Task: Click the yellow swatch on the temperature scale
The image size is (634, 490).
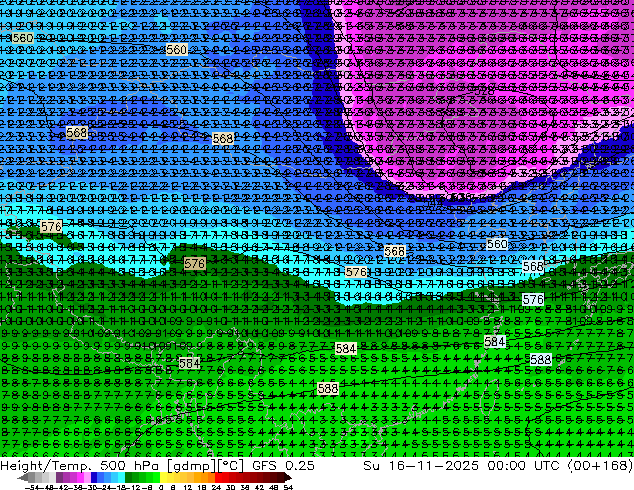Action: click(x=163, y=478)
